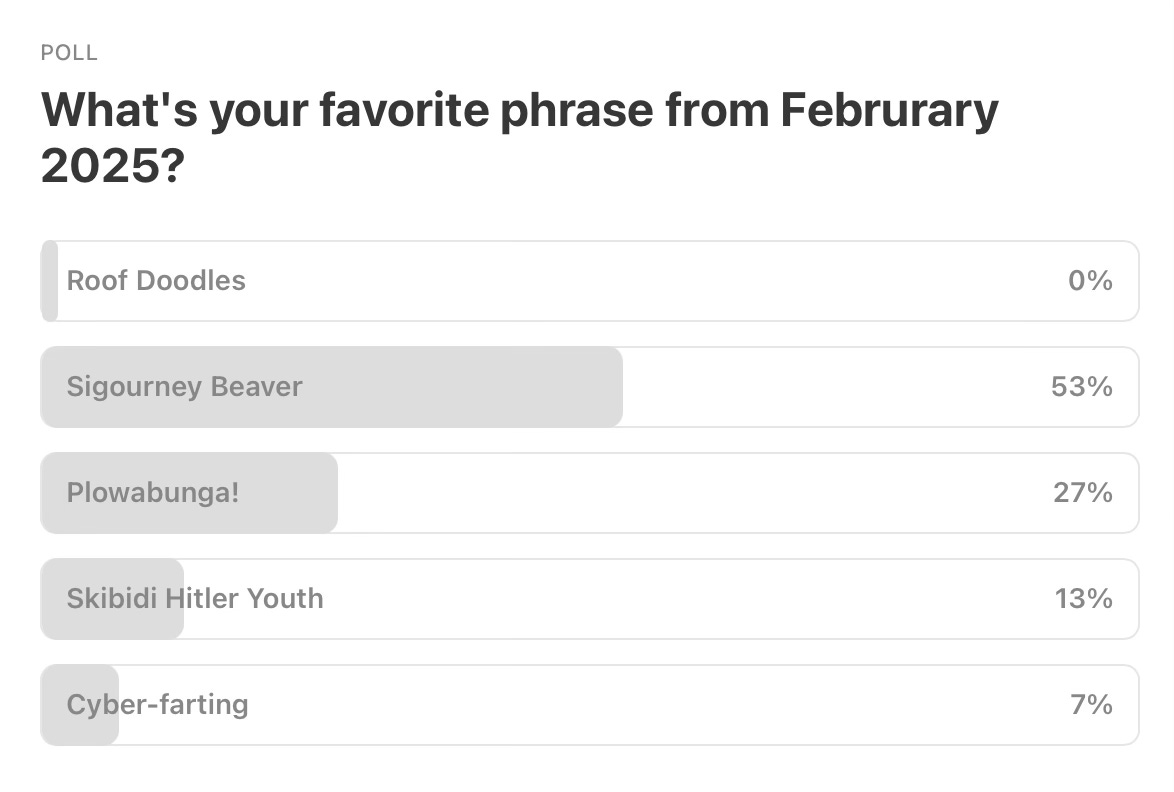Click 2025? in the poll heading
Screen dimensions: 1174x792
coord(112,165)
